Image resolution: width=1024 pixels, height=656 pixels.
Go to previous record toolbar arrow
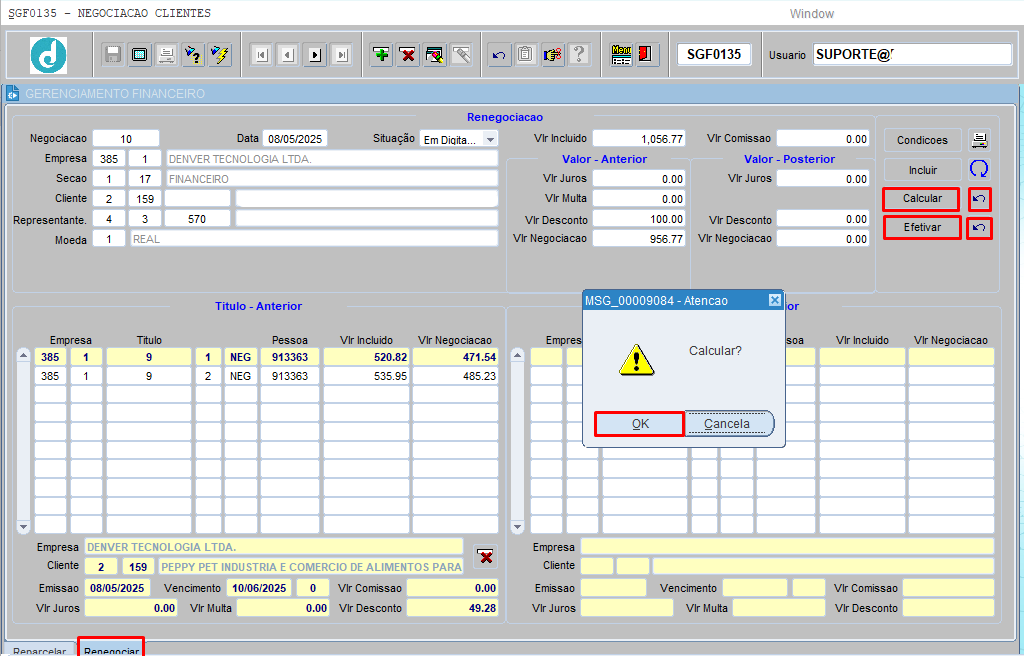(x=288, y=55)
